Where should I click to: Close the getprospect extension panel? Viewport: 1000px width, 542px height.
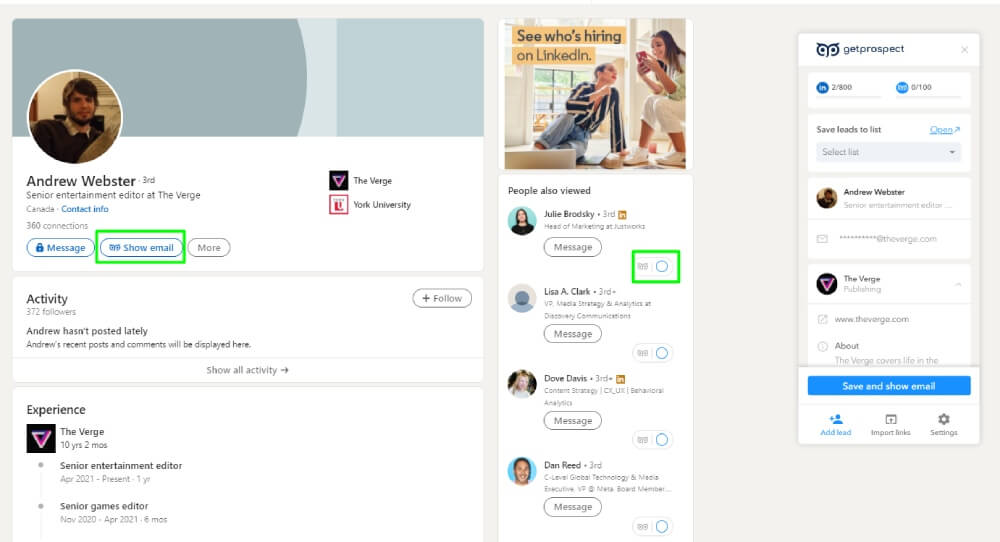964,50
